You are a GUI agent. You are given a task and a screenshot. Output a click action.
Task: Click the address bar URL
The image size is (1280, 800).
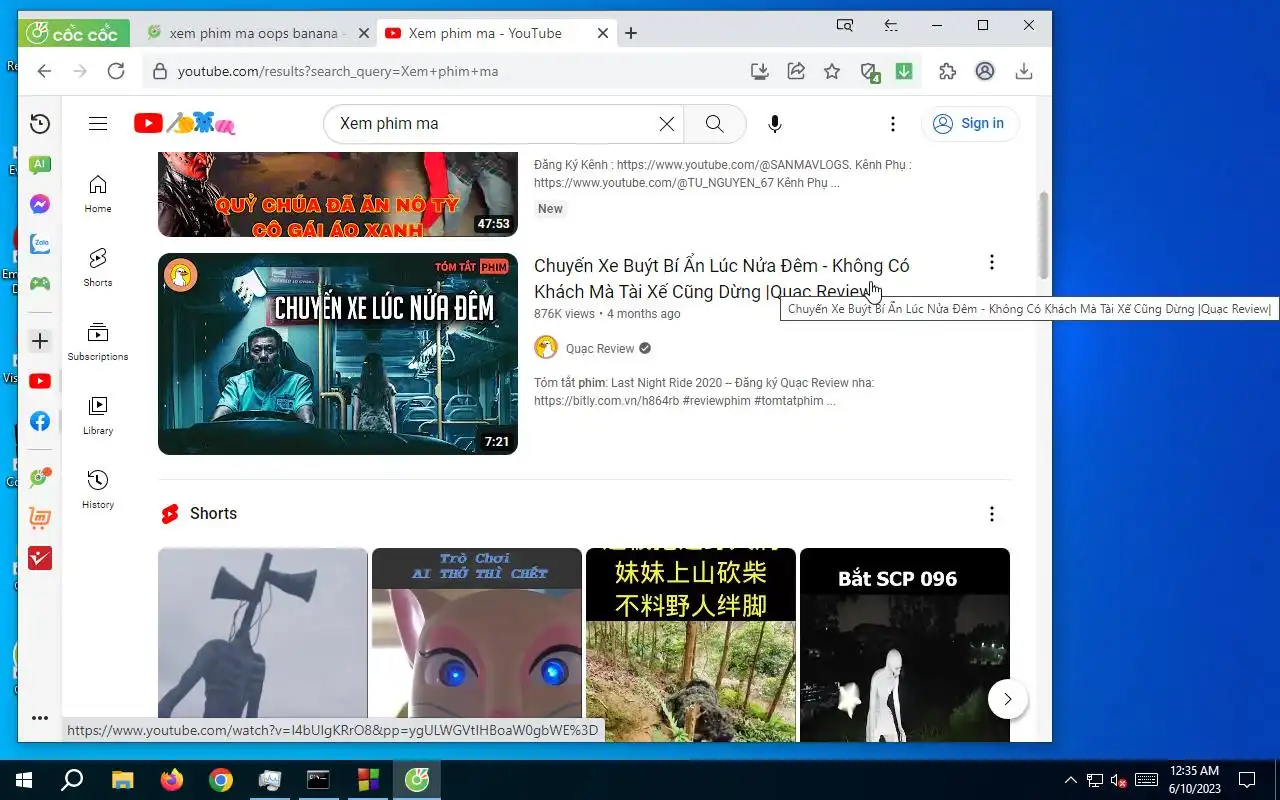click(x=338, y=72)
